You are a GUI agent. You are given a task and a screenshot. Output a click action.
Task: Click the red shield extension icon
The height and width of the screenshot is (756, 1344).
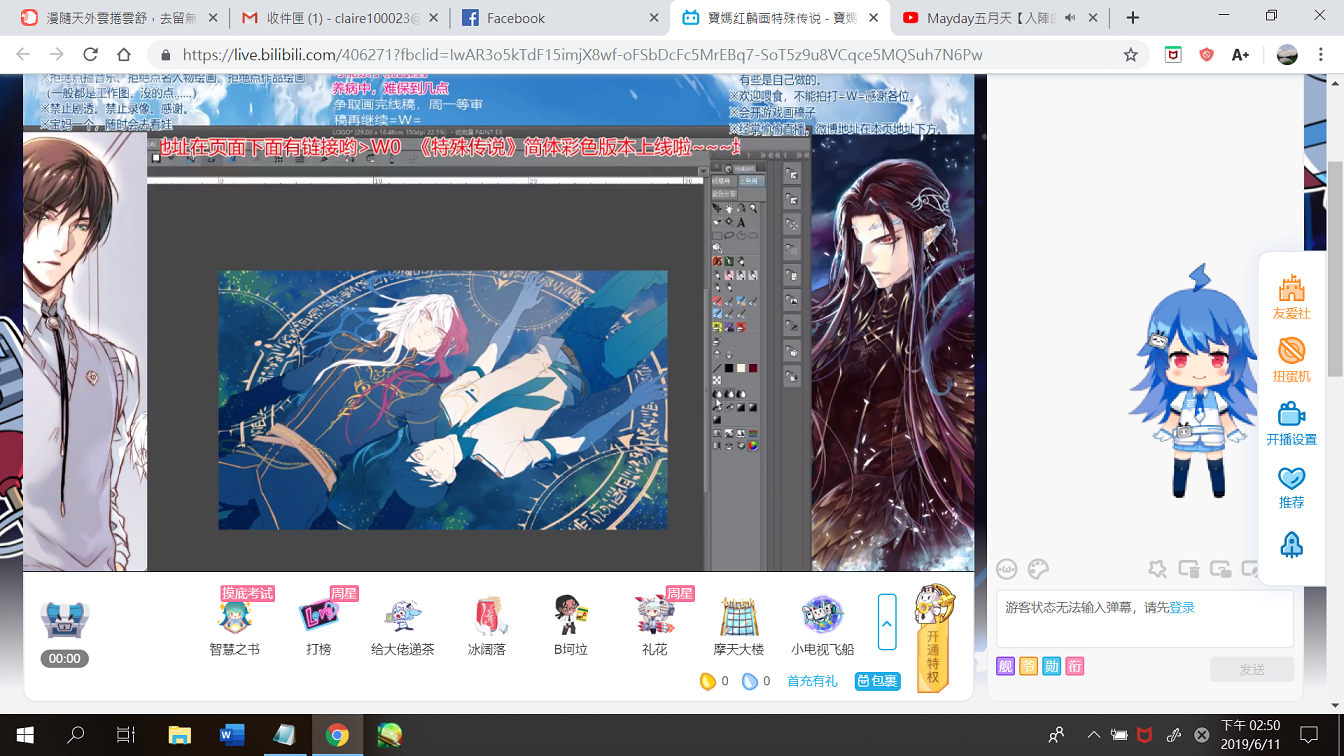coord(1207,55)
